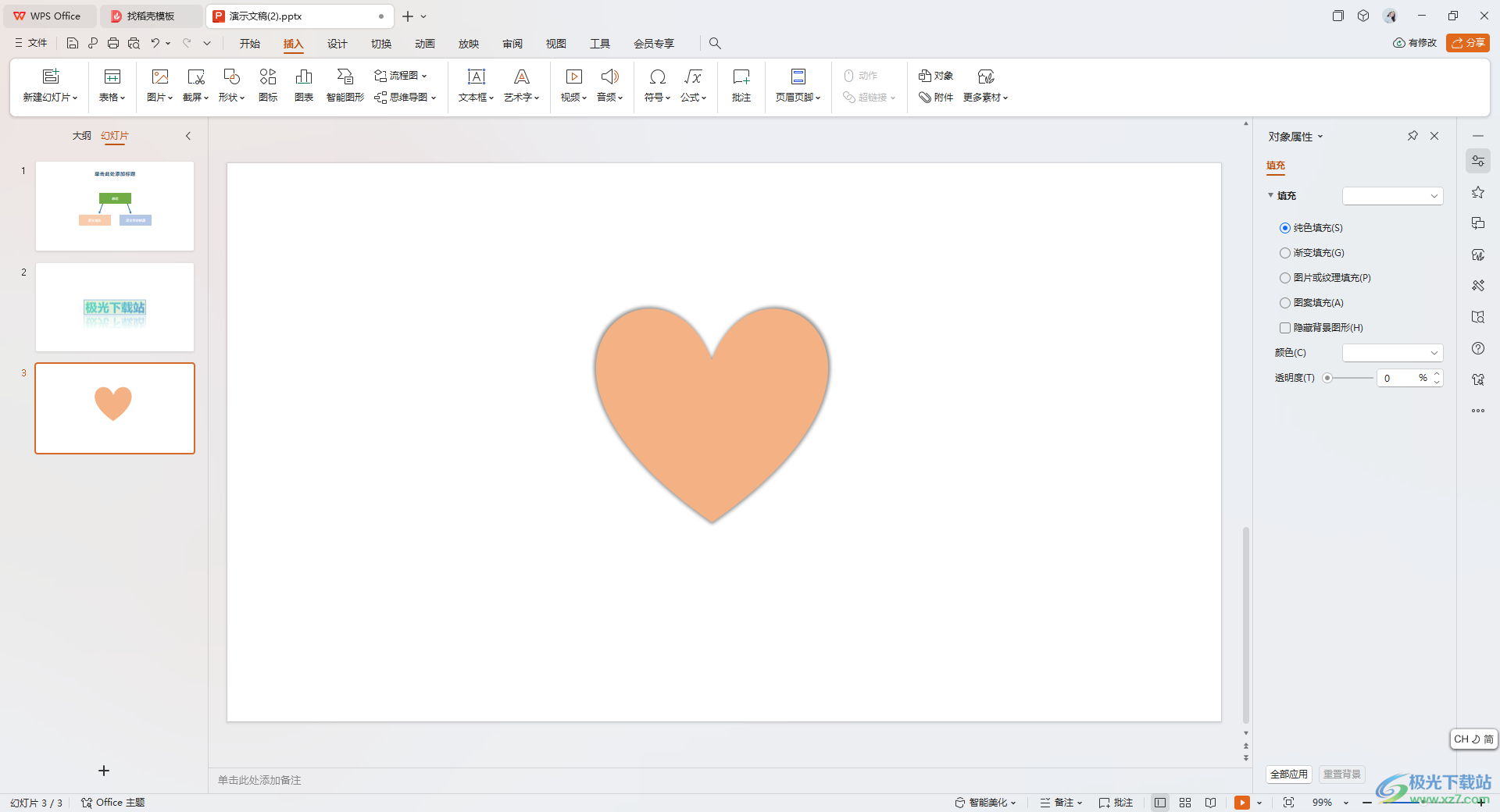Click the save icon in quick toolbar

tap(73, 44)
